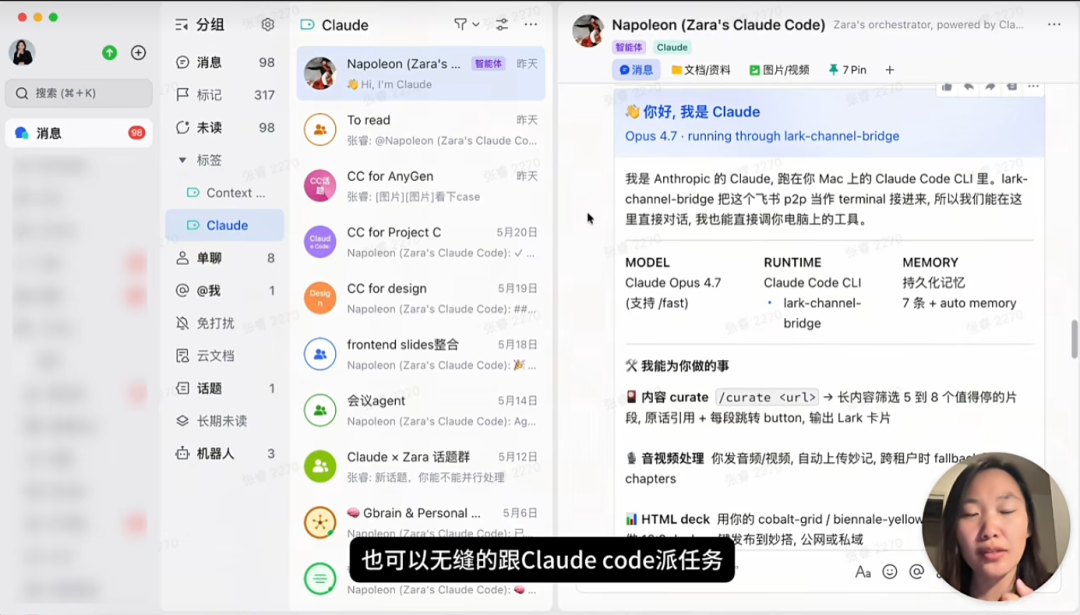This screenshot has height=615, width=1080.
Task: Open the Napoleon (Zara's ...) chat
Action: 421,74
